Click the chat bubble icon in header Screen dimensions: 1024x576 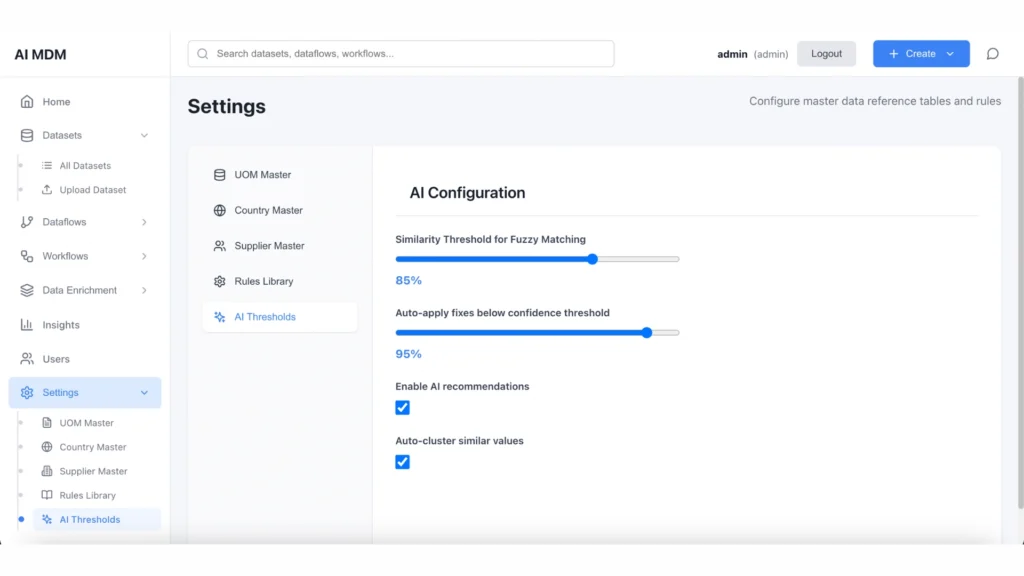[992, 54]
